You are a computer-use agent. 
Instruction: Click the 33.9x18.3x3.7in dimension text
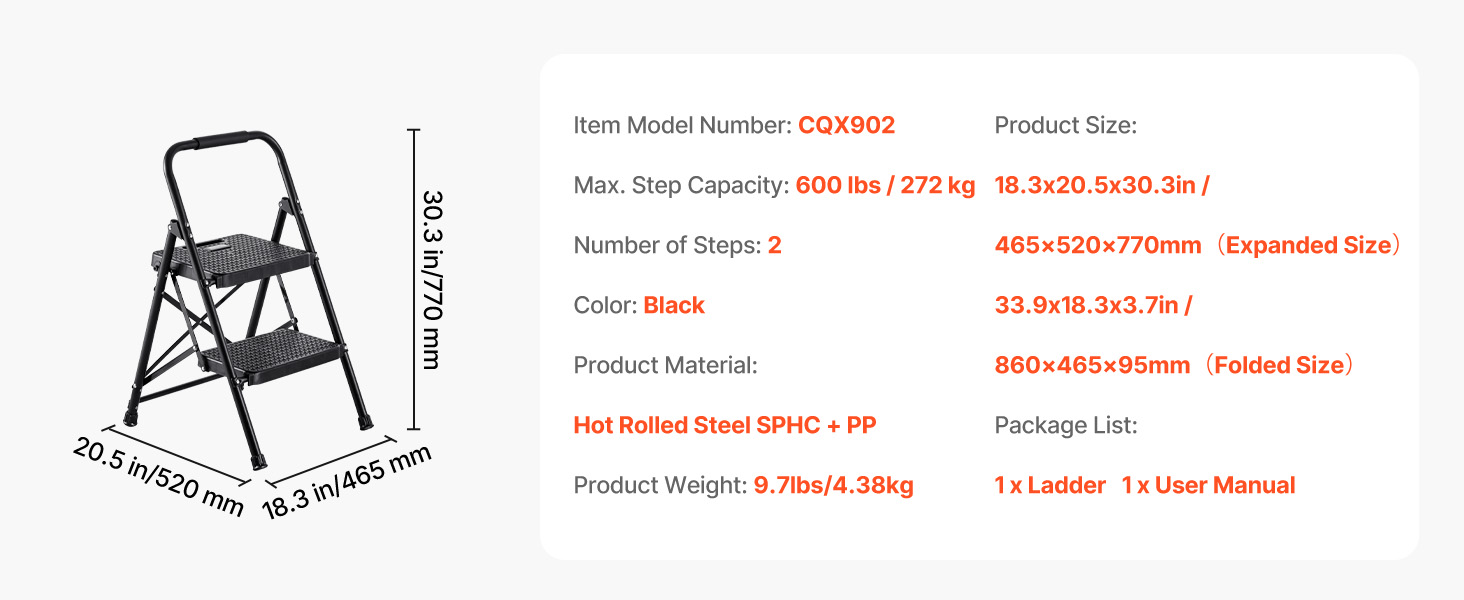(x=1092, y=306)
